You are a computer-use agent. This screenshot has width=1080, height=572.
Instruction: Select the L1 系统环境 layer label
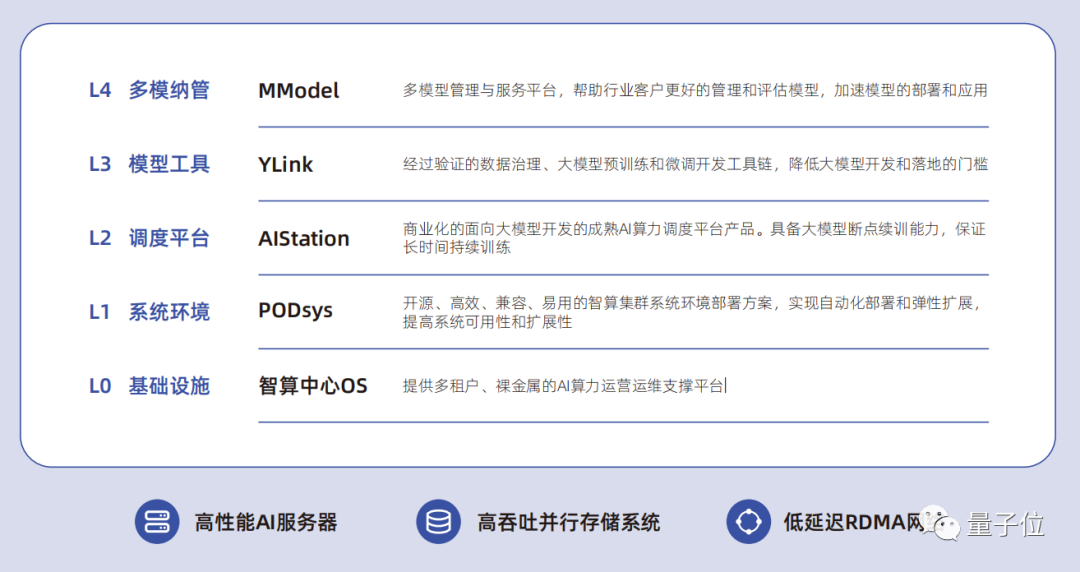[x=149, y=312]
